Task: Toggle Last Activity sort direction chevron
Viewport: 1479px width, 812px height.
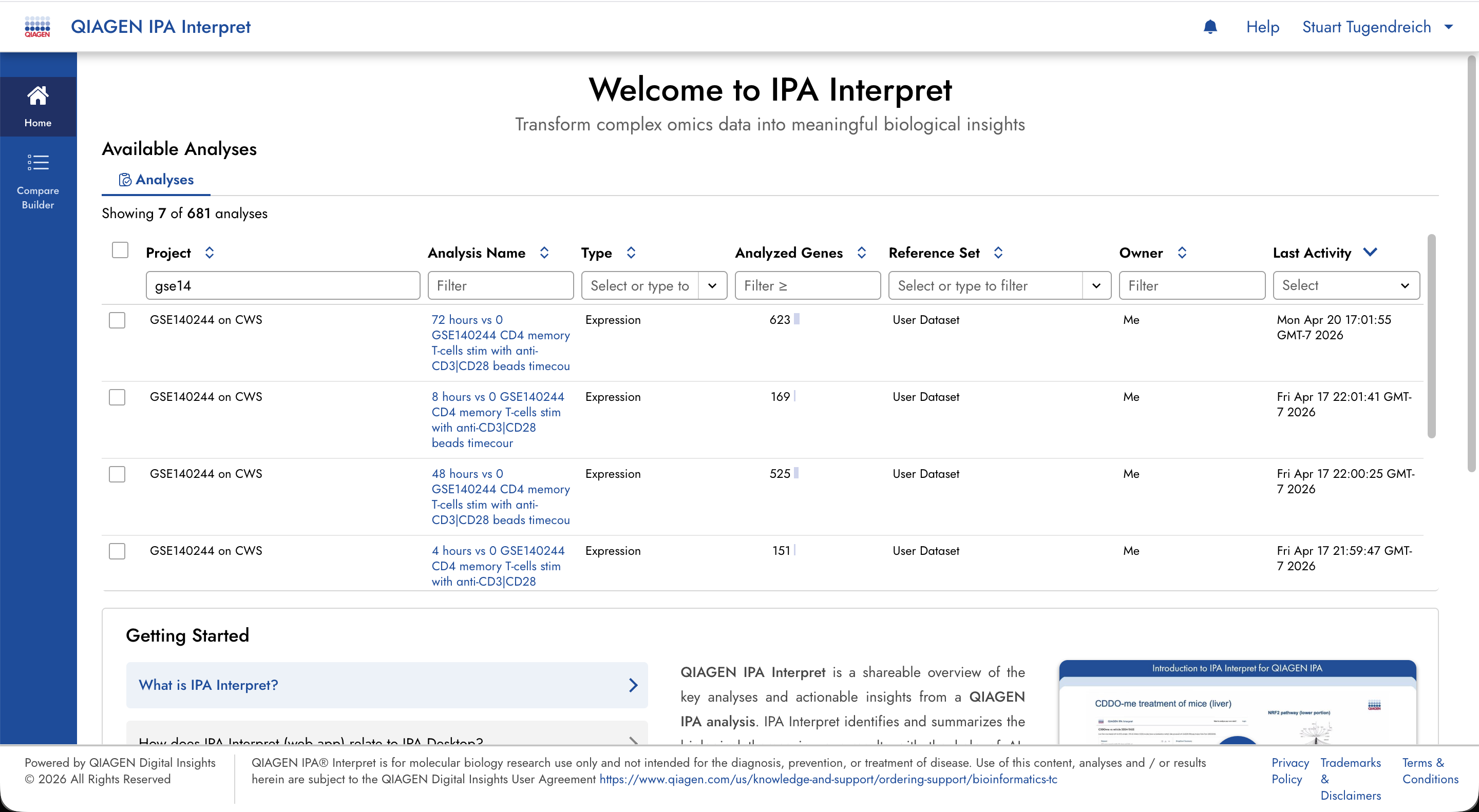Action: pos(1371,253)
